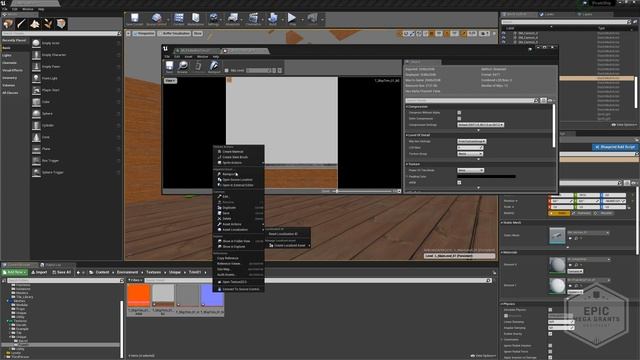Click the Padding Color black swatch
640x360 pixels.
[487, 176]
